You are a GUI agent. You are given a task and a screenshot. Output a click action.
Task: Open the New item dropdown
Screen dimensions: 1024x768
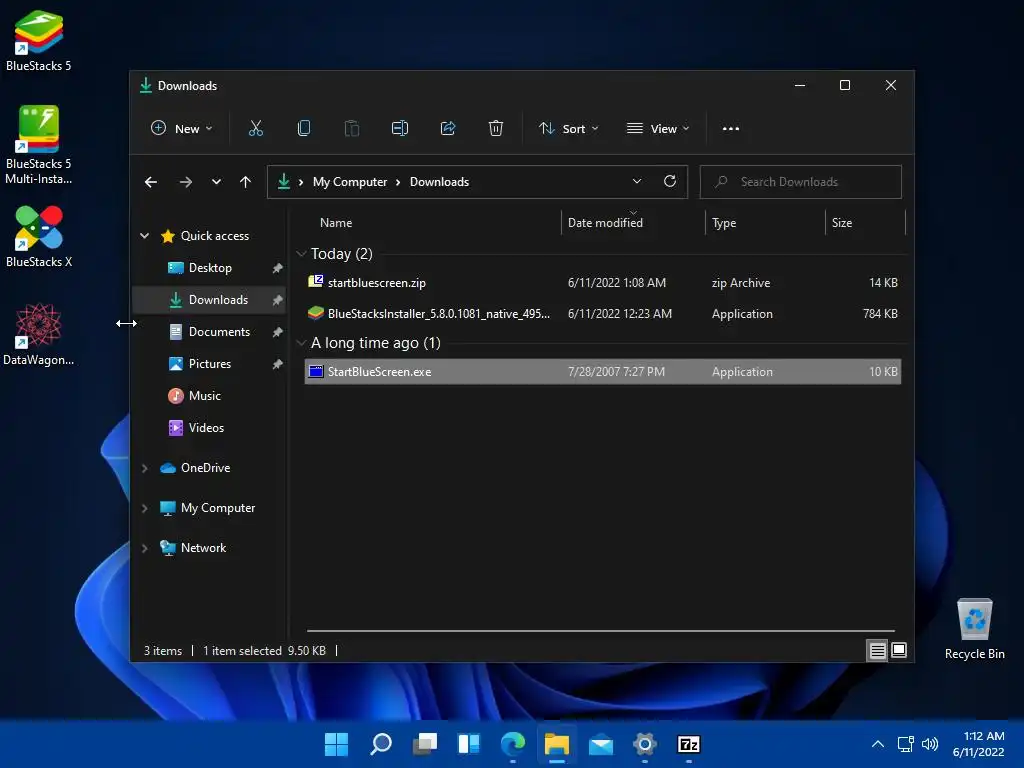[x=182, y=129]
